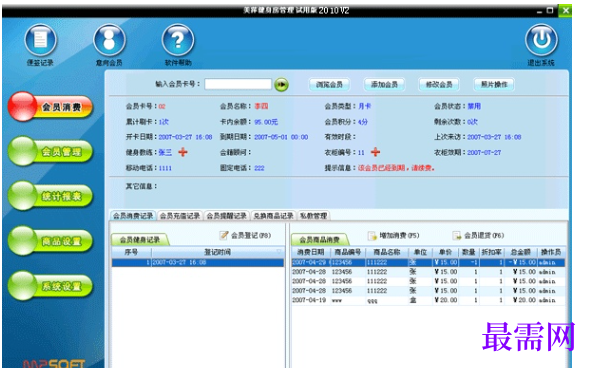Switch to the 兑换商品记录 tab
The image size is (594, 368).
(273, 216)
